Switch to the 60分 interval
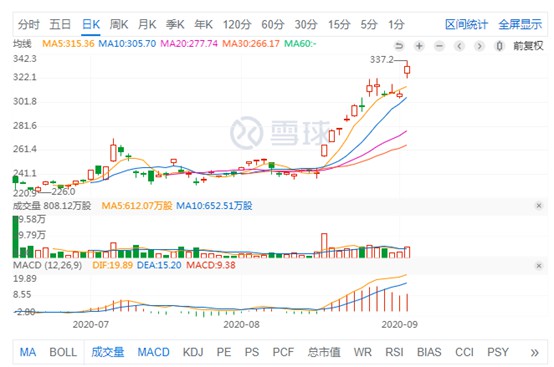 pos(273,24)
